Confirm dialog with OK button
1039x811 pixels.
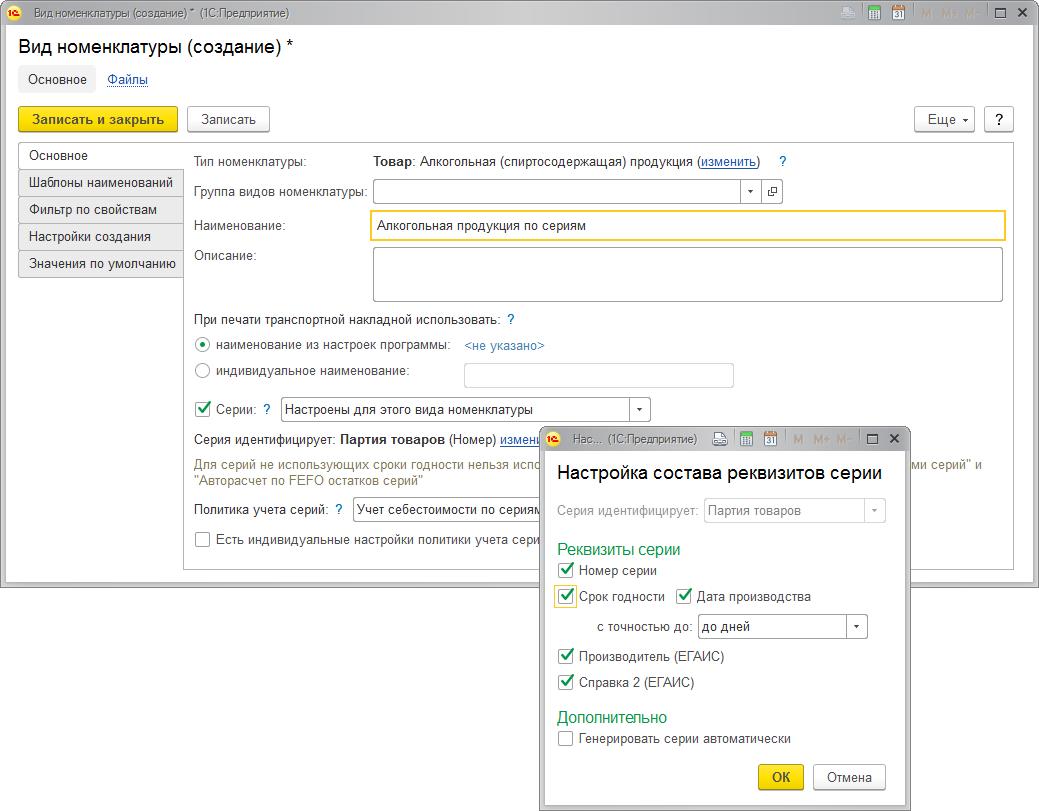point(781,777)
